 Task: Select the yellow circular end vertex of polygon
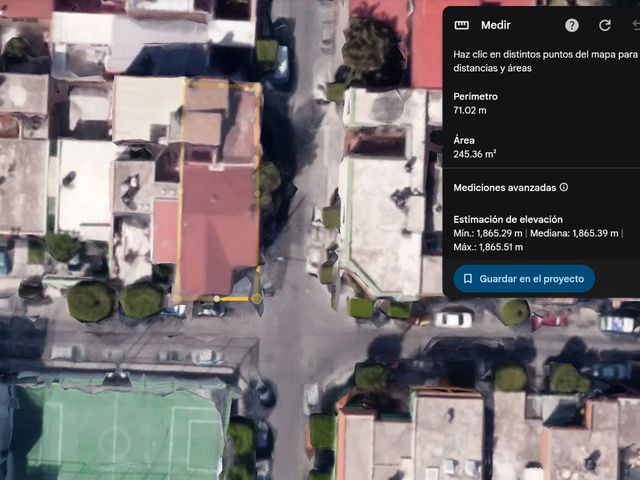[256, 299]
